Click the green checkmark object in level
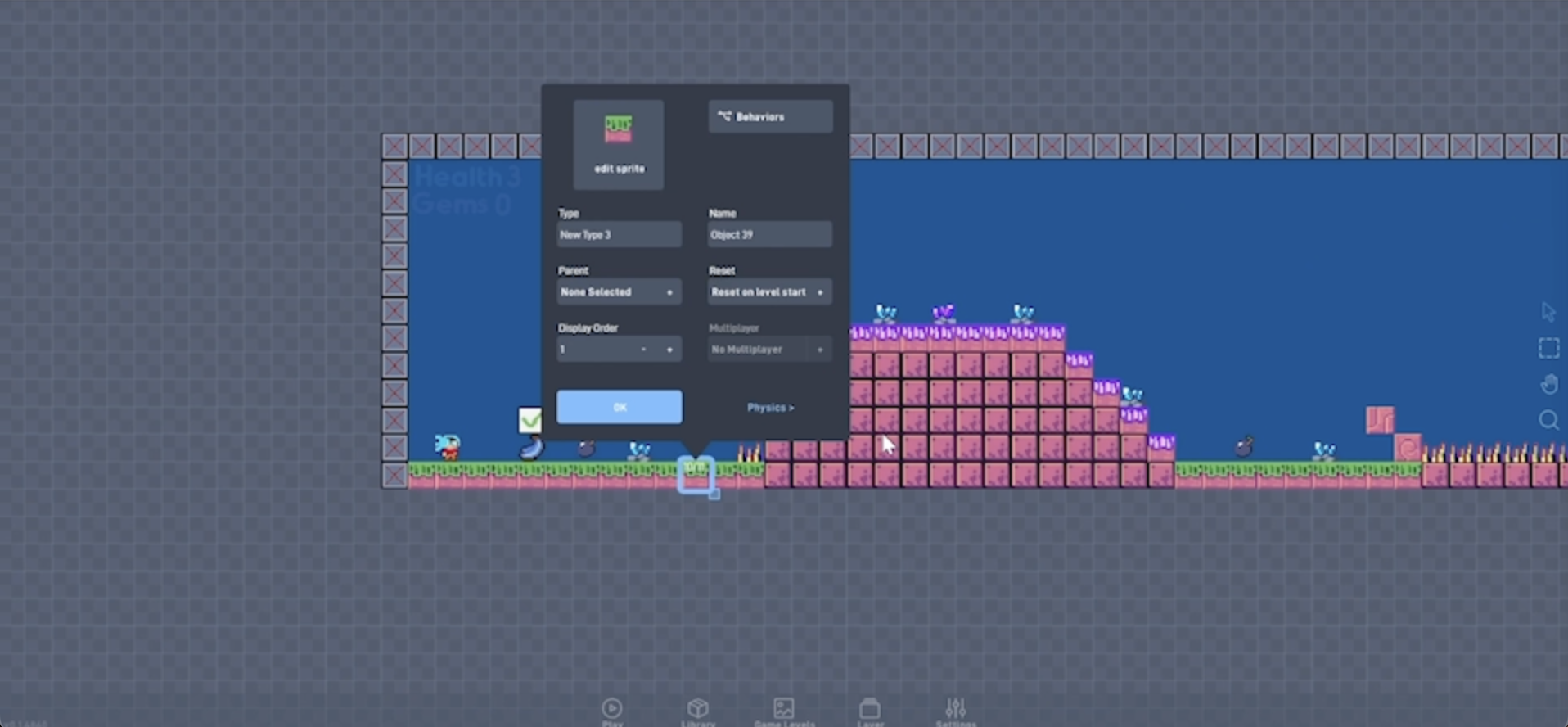The width and height of the screenshot is (1568, 727). (x=529, y=420)
